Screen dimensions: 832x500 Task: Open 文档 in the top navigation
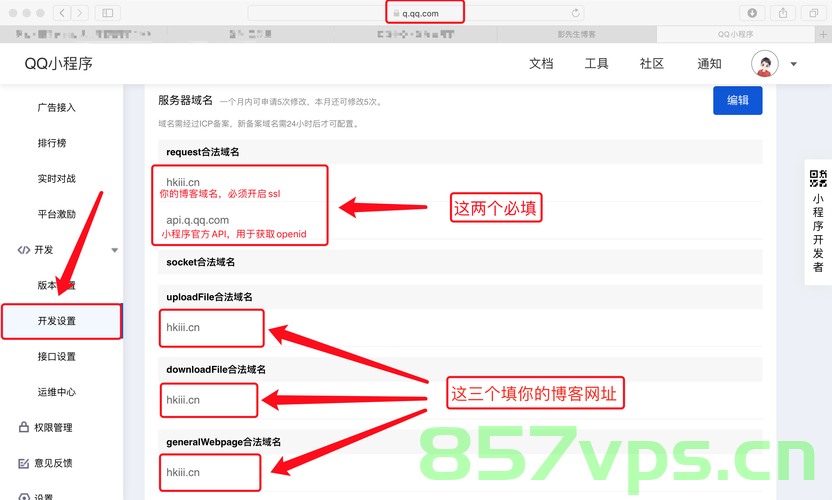point(541,64)
